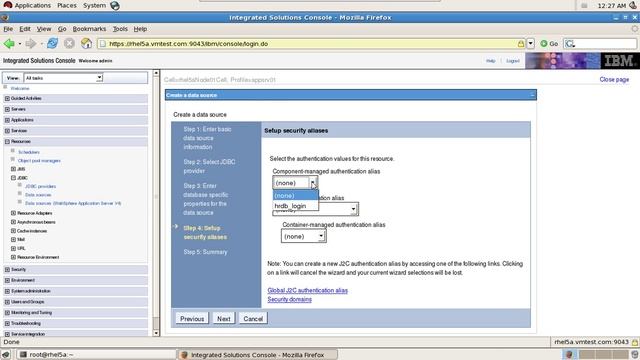This screenshot has height=360, width=640.
Task: Open the View menu
Action: pos(44,29)
